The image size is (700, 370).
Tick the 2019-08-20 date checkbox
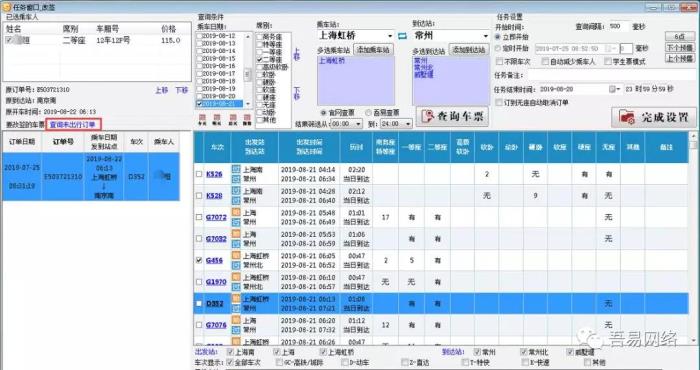[199, 96]
